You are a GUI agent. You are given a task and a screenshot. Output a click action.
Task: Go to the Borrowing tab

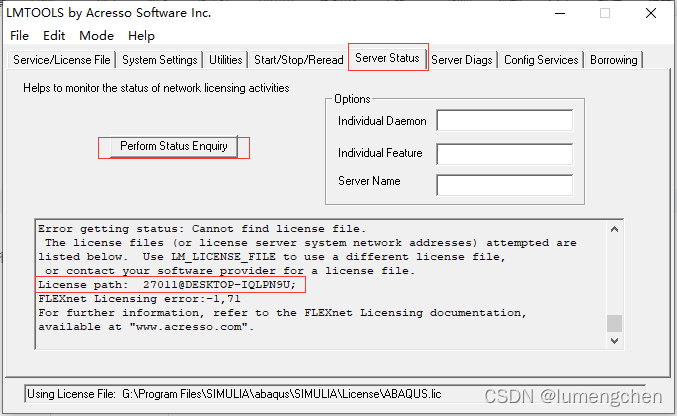tap(613, 60)
